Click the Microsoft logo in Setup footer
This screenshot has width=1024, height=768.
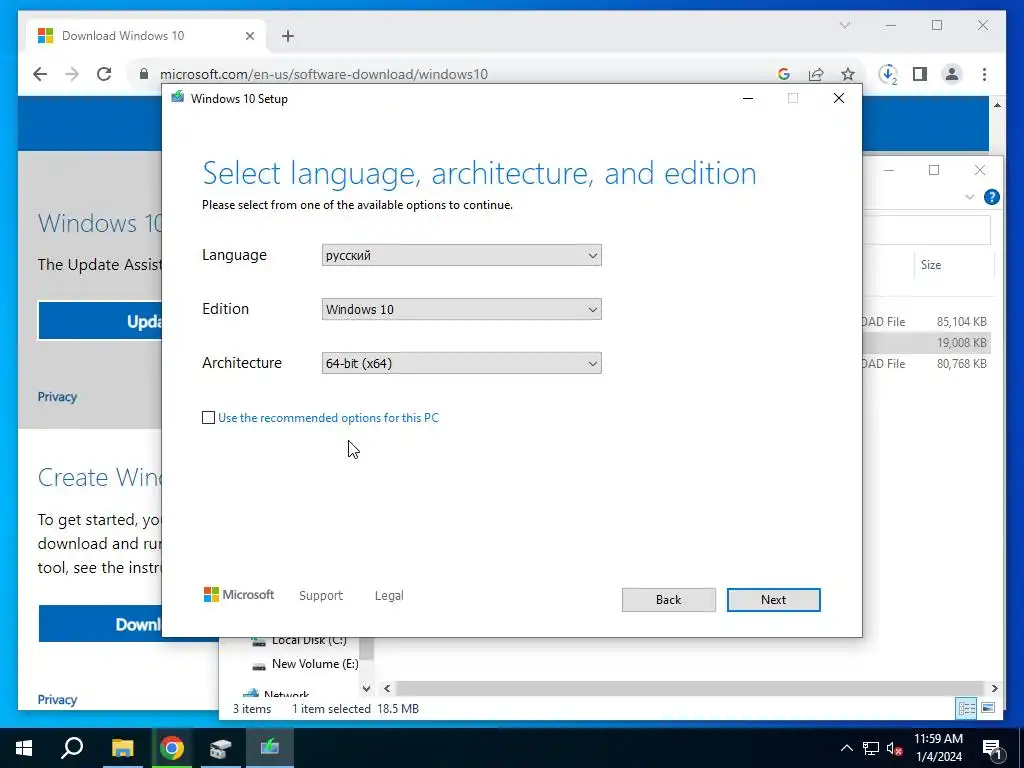238,594
